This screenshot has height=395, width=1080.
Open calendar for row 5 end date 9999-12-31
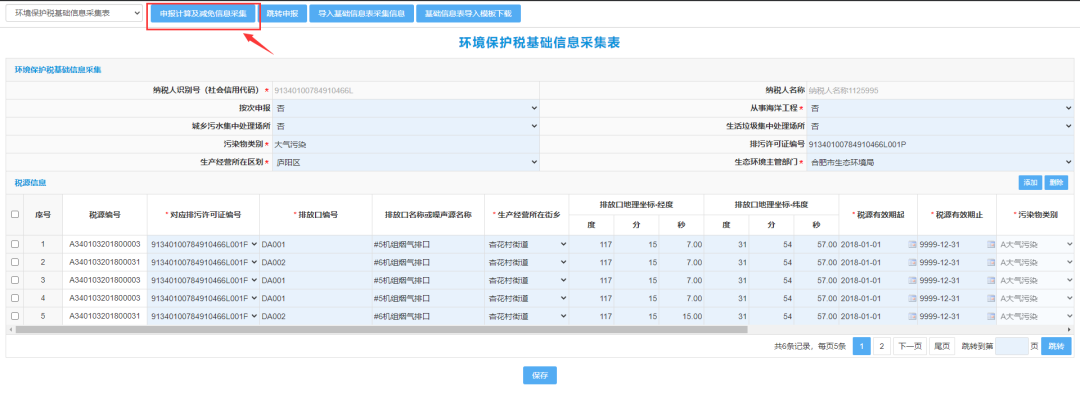[x=991, y=316]
